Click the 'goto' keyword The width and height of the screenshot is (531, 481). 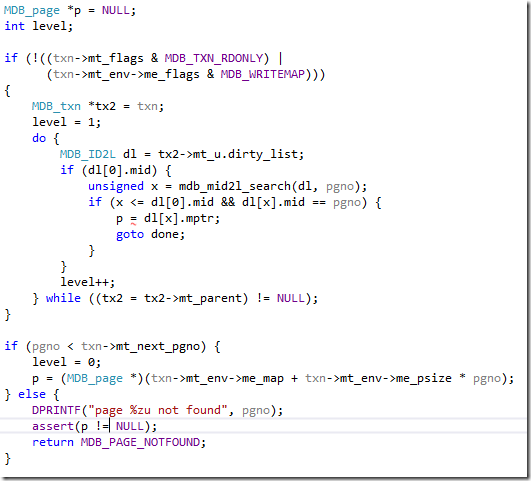click(x=130, y=234)
